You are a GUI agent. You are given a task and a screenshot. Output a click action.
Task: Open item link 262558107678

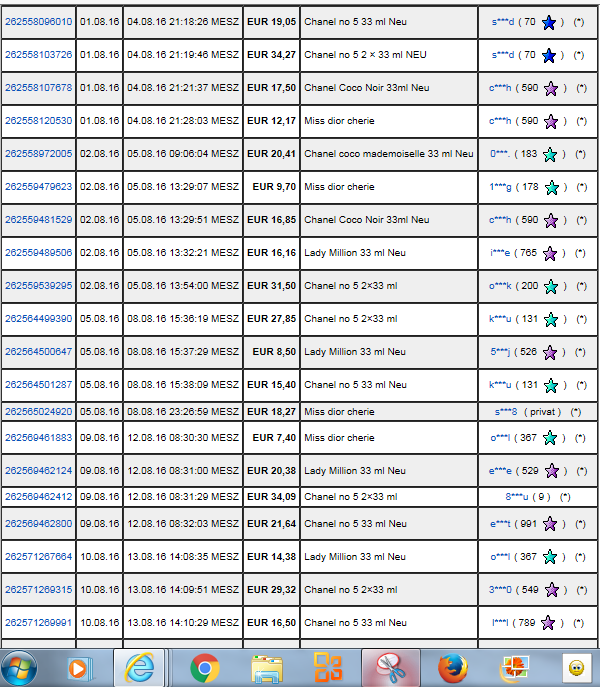39,88
